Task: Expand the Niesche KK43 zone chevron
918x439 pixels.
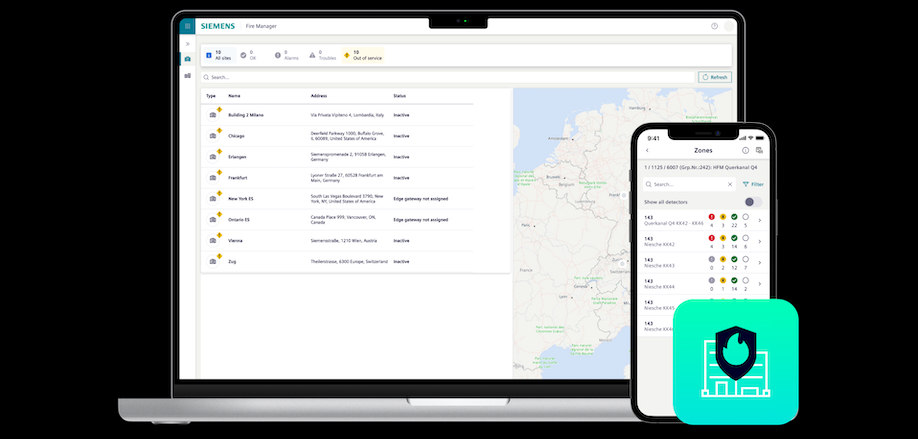Action: tap(759, 262)
